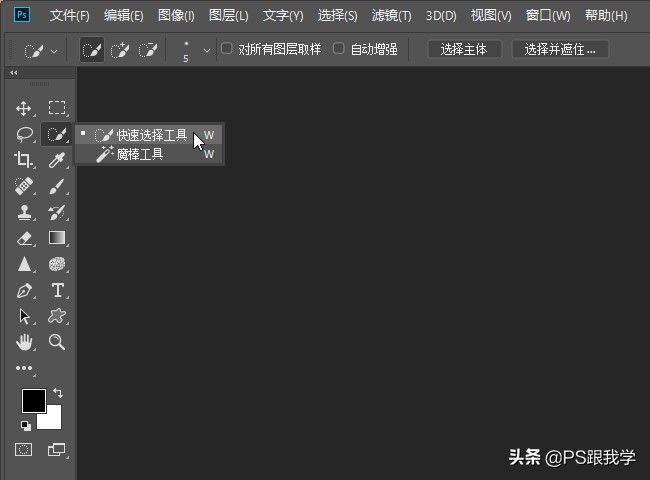Select the Pen tool

(x=24, y=291)
